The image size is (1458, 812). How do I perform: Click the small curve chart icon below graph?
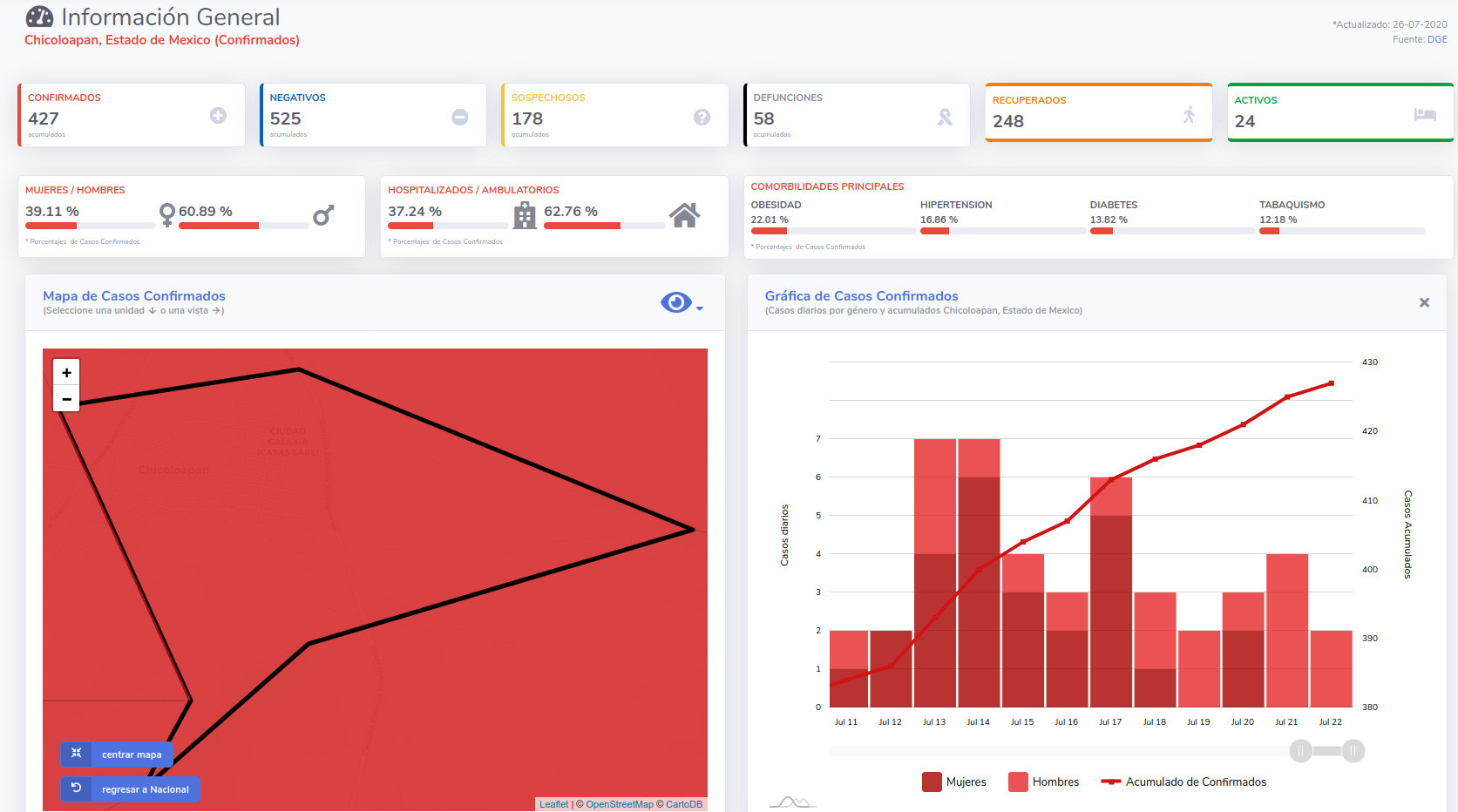792,802
